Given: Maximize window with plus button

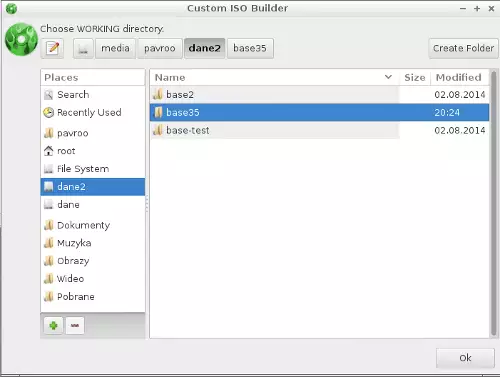Looking at the screenshot, I should [477, 9].
